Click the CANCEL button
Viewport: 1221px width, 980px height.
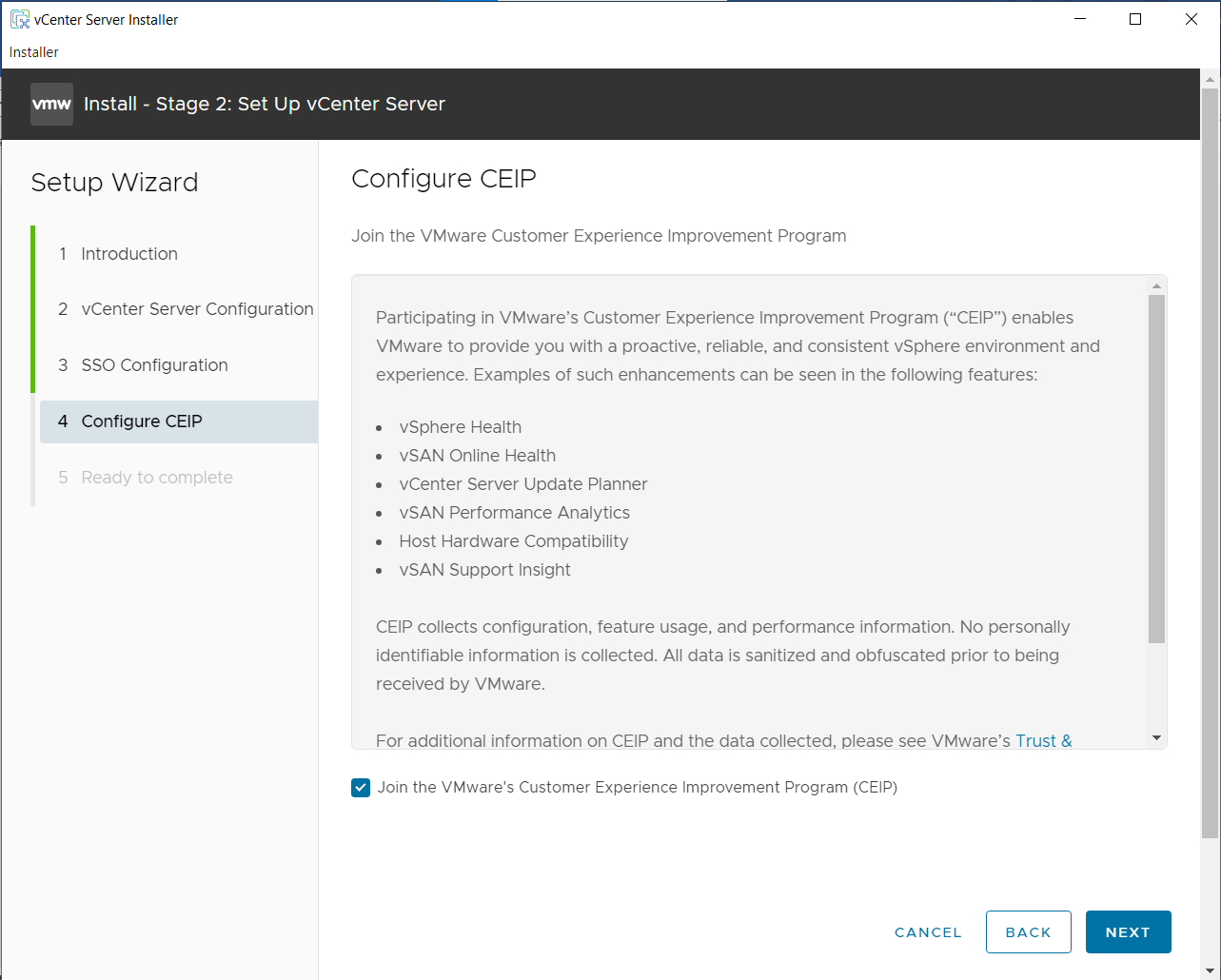(x=927, y=931)
